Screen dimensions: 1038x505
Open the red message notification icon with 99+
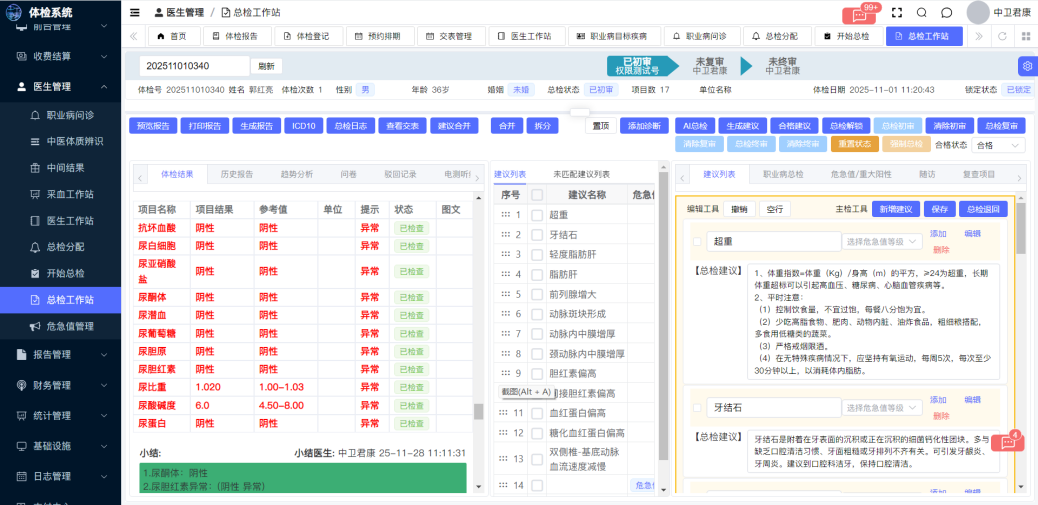pyautogui.click(x=858, y=14)
